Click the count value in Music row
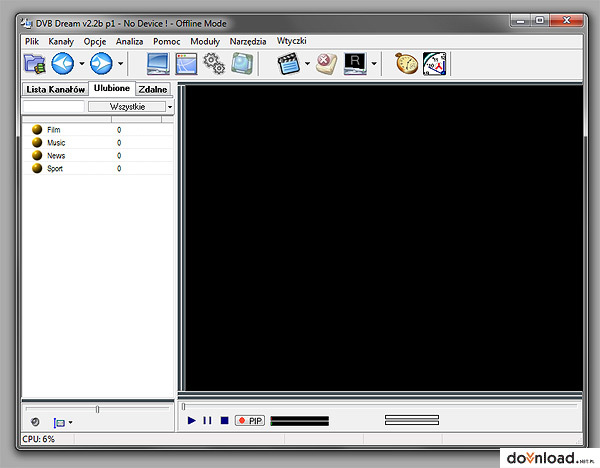Screen dimensions: 600x468 (x=119, y=143)
